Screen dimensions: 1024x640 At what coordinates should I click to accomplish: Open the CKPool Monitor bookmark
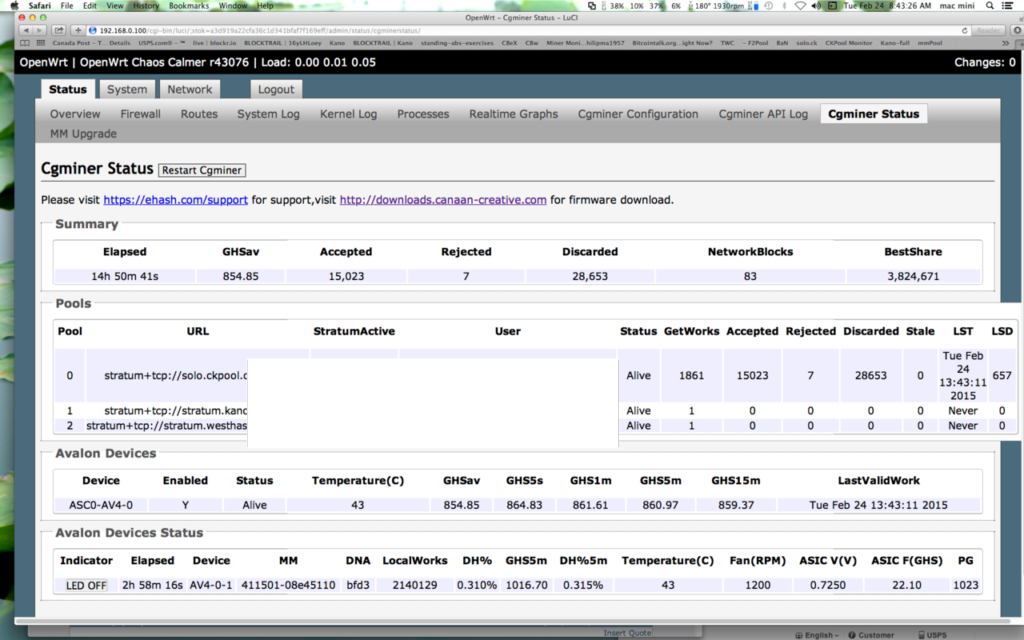848,43
